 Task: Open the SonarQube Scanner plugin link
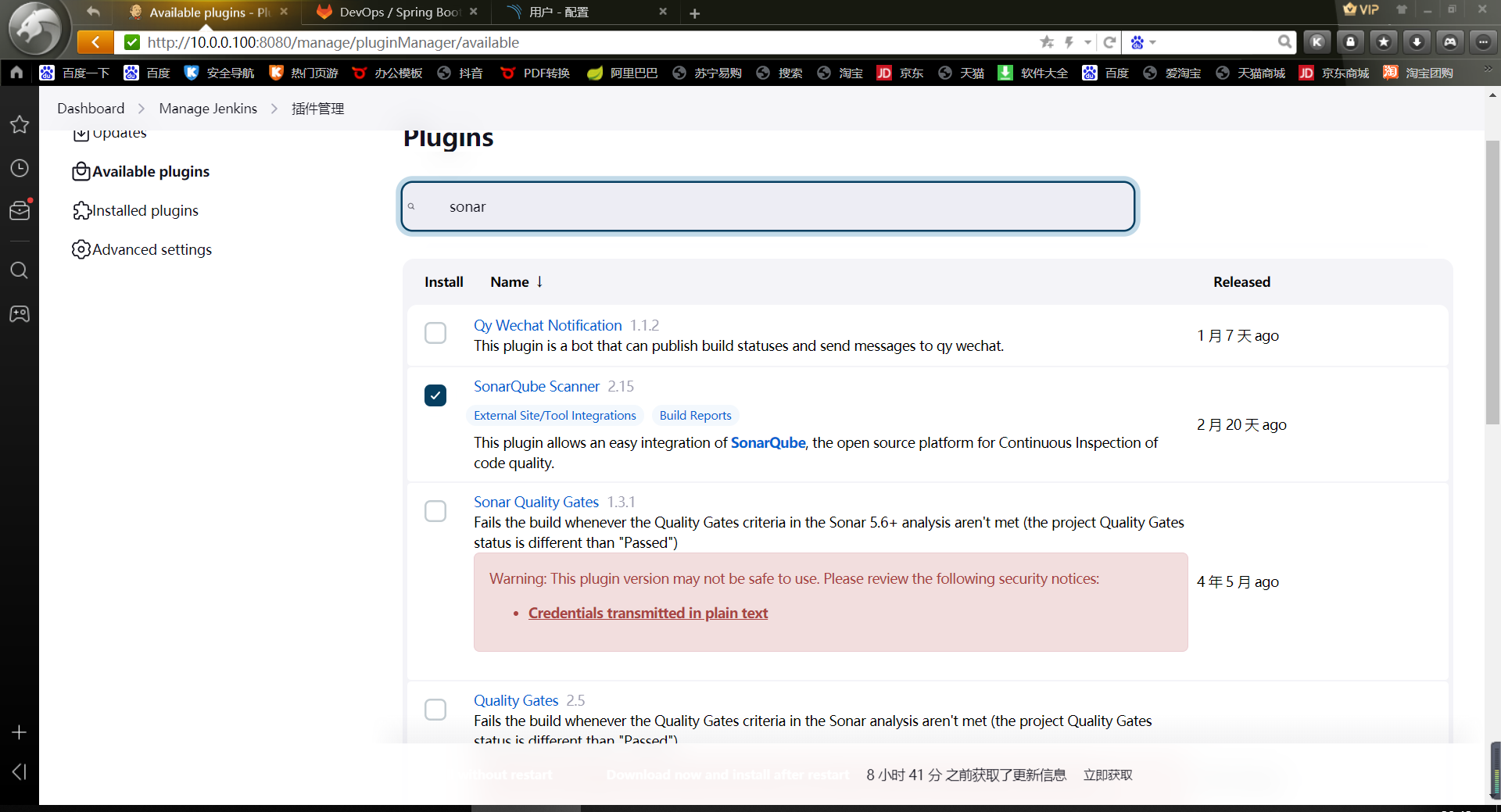536,386
